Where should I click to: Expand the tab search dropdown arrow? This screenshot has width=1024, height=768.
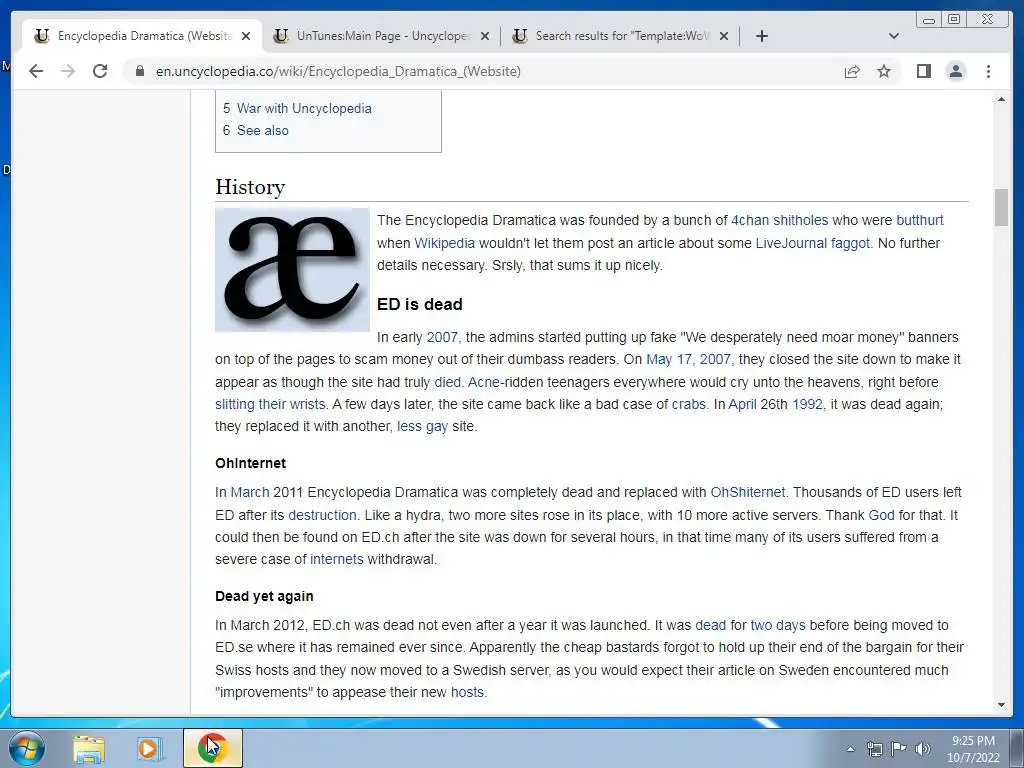pyautogui.click(x=894, y=36)
